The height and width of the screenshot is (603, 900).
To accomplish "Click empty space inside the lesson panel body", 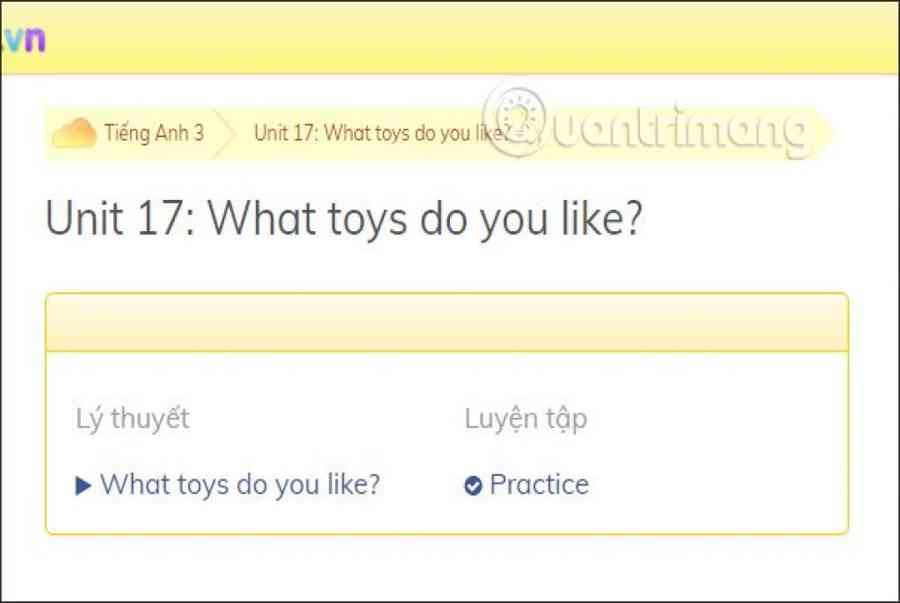I will pyautogui.click(x=720, y=450).
